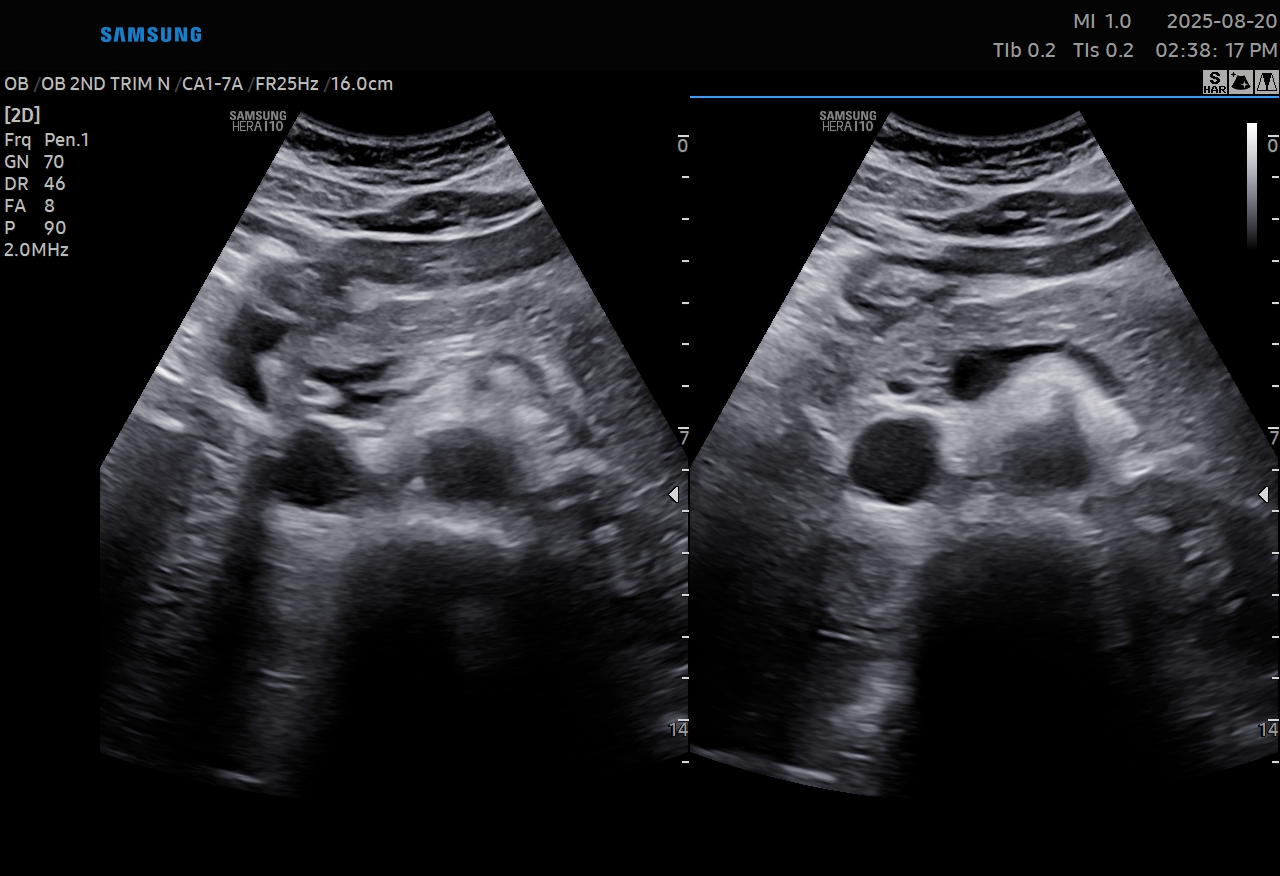Select the CA1-7A probe label
Screen dimensions: 1280x876
pos(211,84)
